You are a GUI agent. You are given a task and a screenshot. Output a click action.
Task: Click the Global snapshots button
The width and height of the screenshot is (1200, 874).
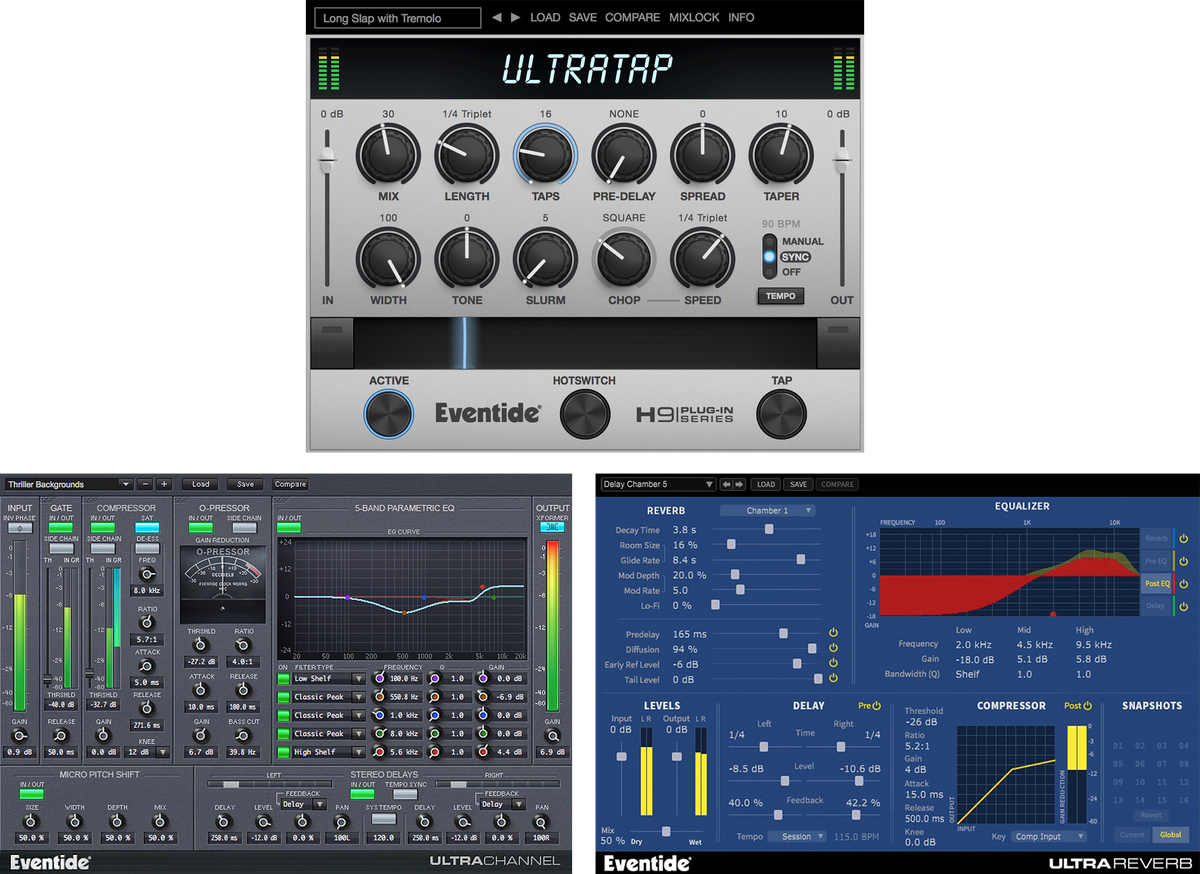pos(1170,834)
